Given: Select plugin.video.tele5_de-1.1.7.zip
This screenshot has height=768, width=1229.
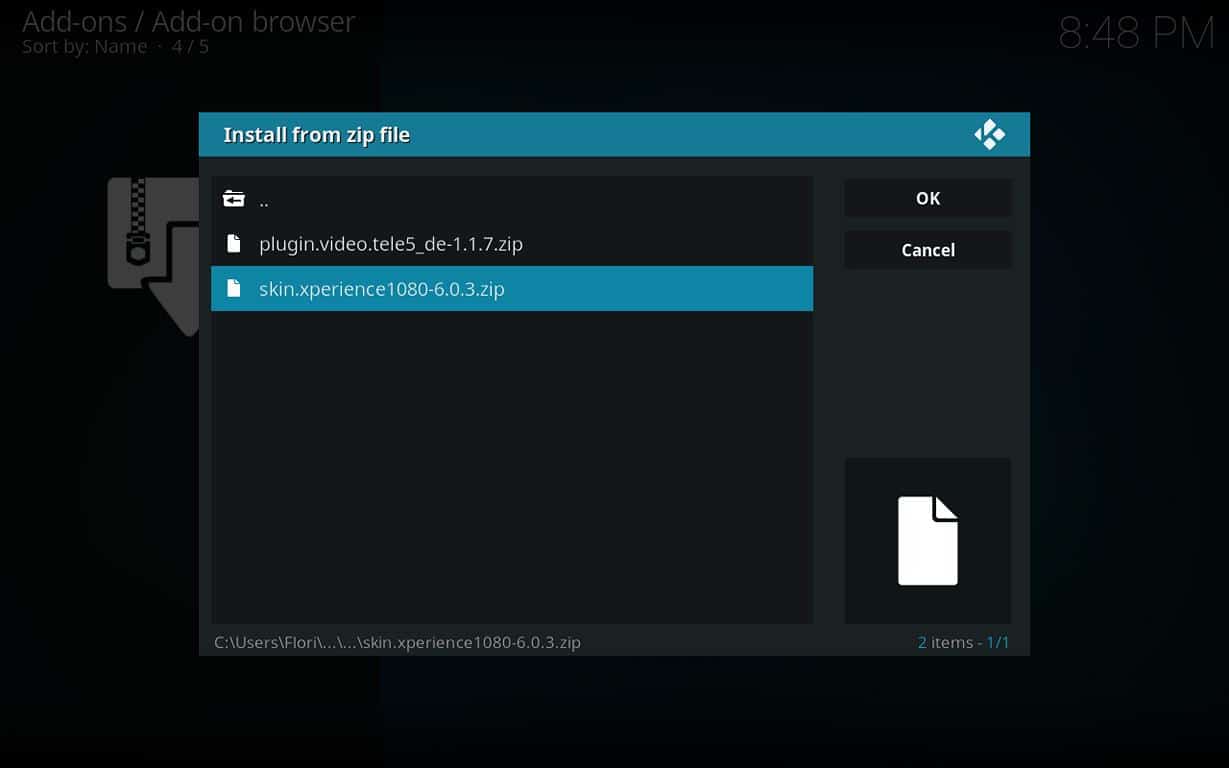Looking at the screenshot, I should [511, 243].
